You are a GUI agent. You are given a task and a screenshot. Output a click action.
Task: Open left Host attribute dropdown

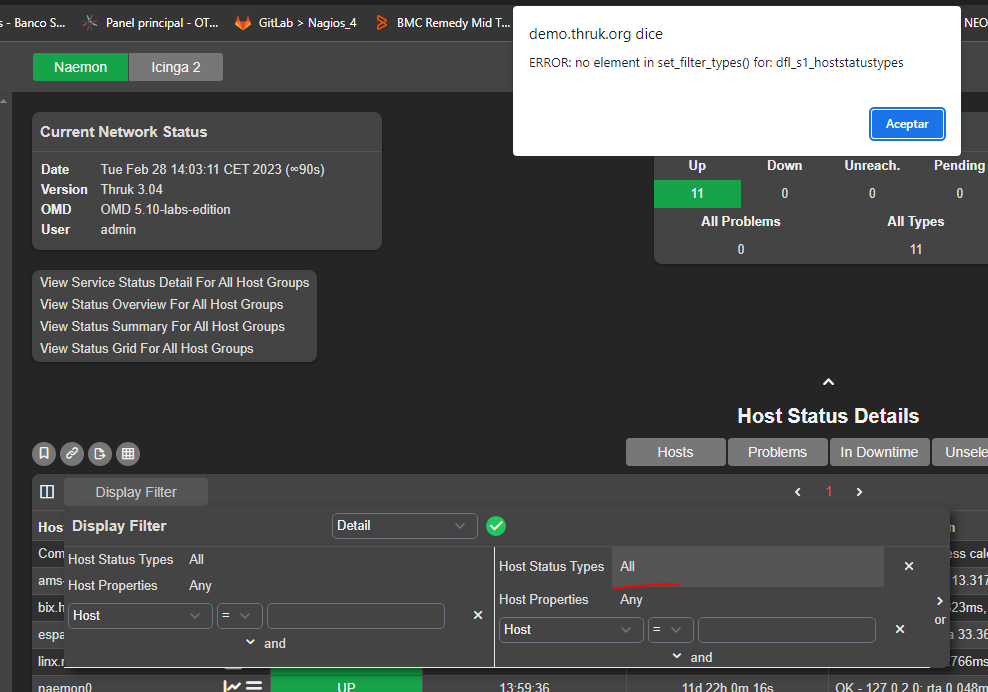point(141,616)
